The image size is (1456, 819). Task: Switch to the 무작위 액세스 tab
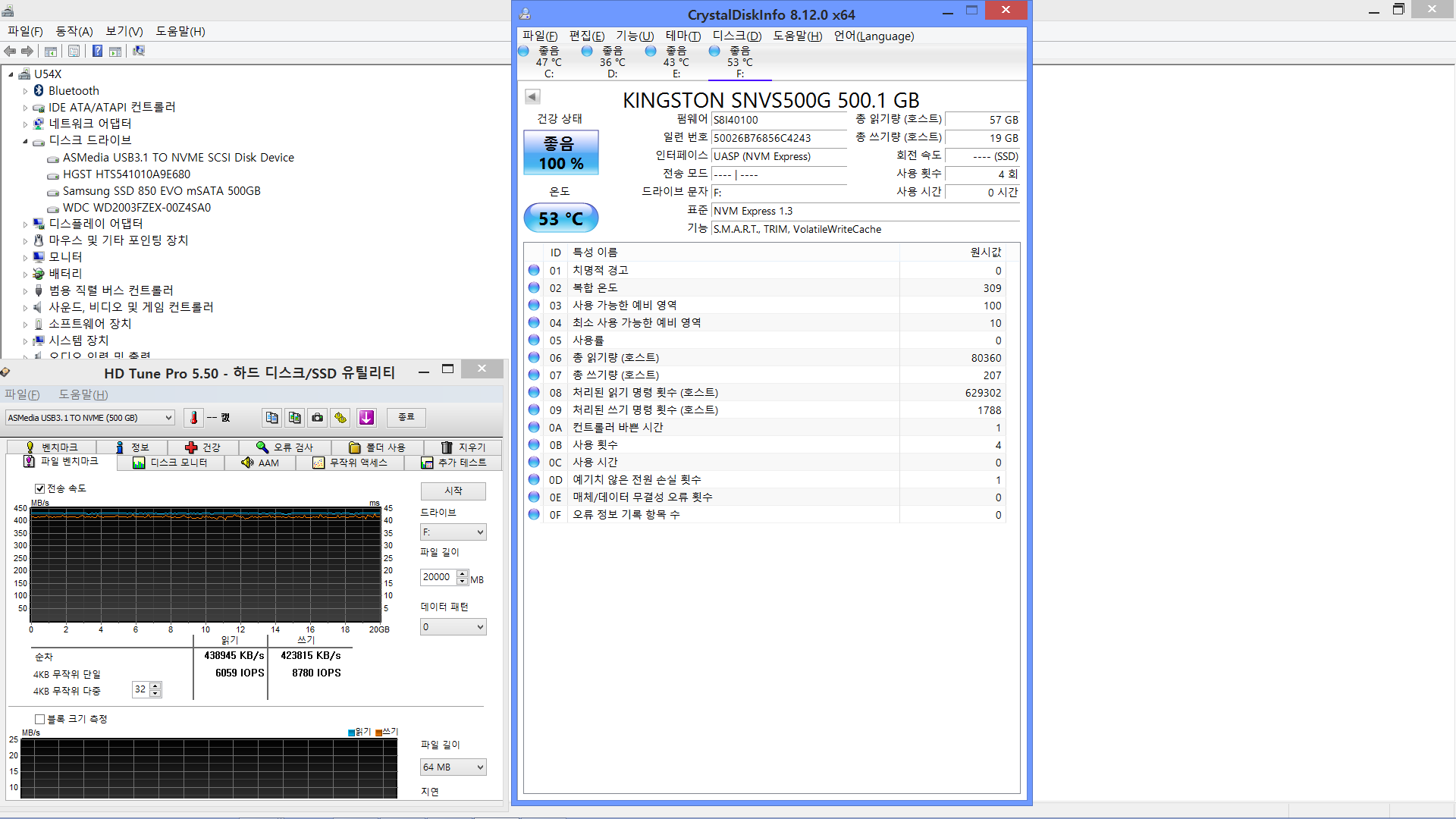pos(350,463)
